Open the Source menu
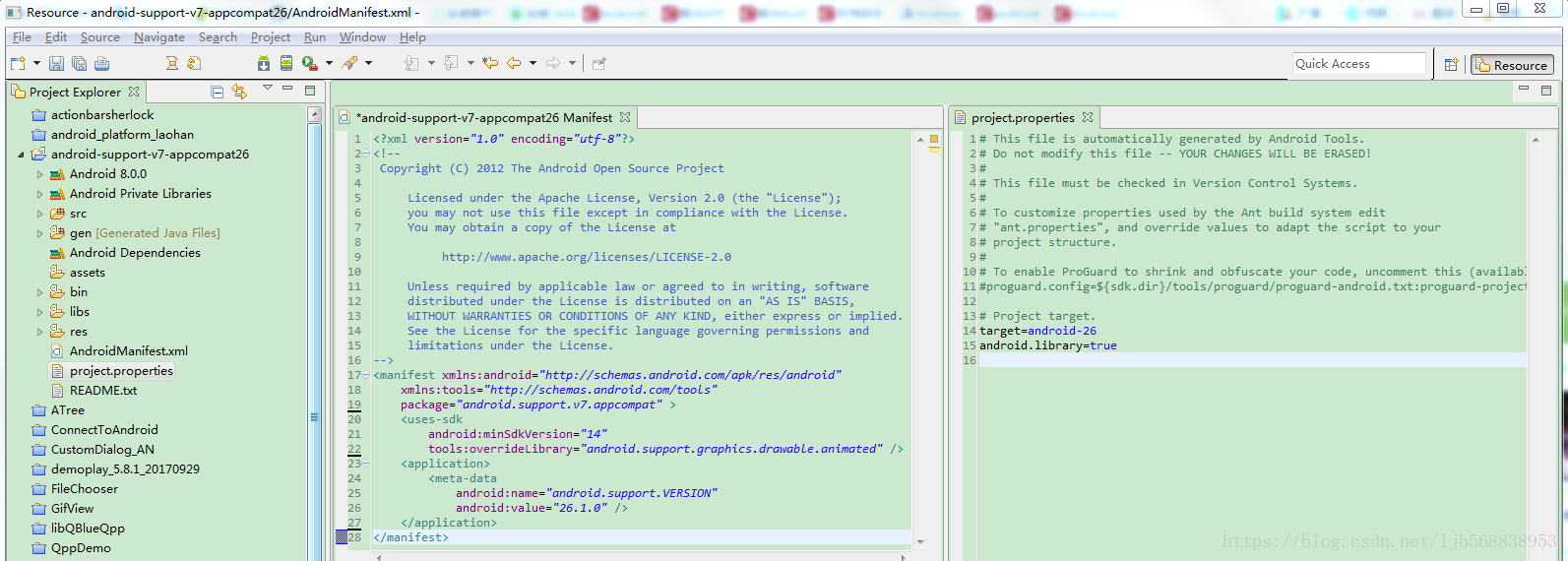 100,37
